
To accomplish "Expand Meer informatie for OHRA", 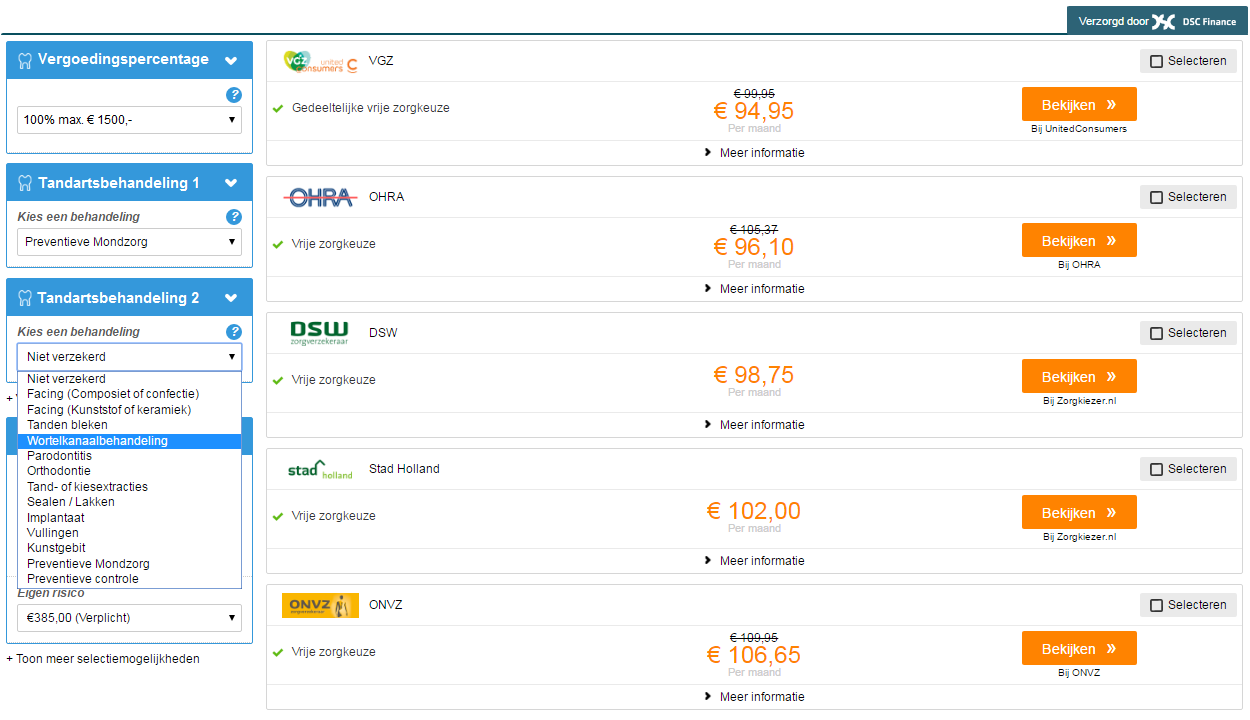I will pos(754,289).
